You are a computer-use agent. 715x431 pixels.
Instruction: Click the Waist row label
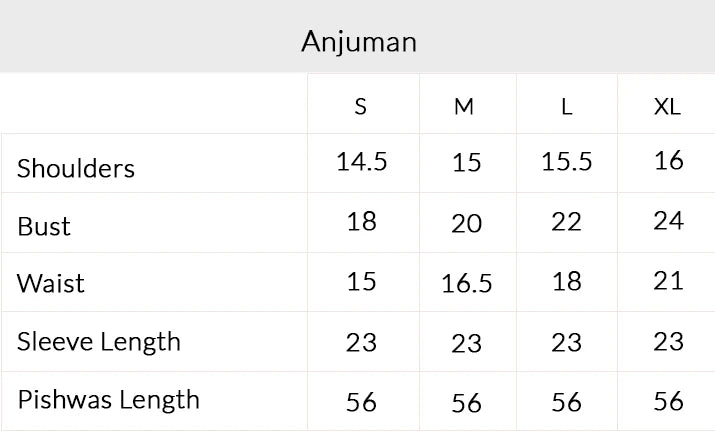[x=51, y=283]
